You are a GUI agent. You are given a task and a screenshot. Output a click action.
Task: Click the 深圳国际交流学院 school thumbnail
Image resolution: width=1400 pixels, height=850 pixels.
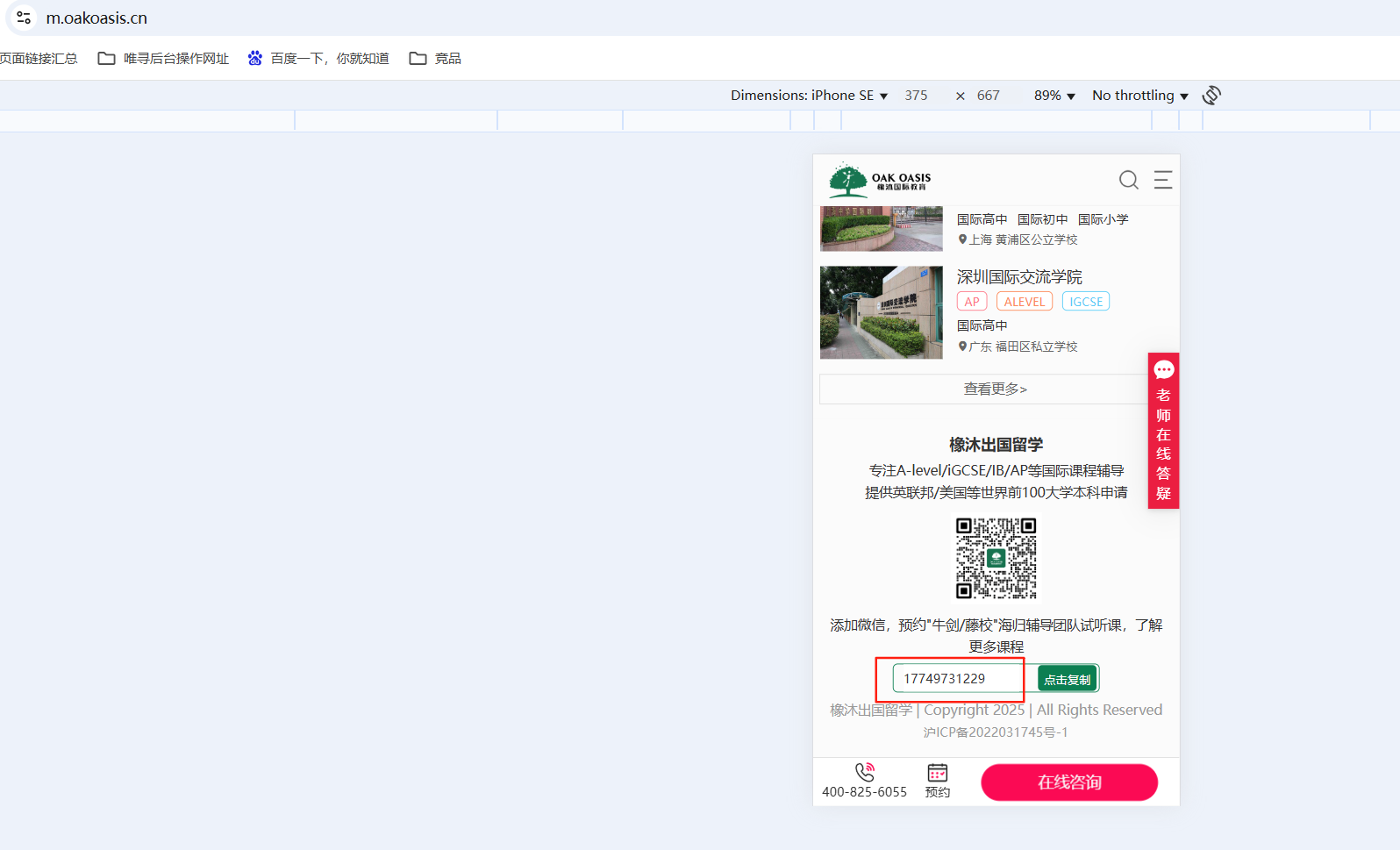coord(881,312)
